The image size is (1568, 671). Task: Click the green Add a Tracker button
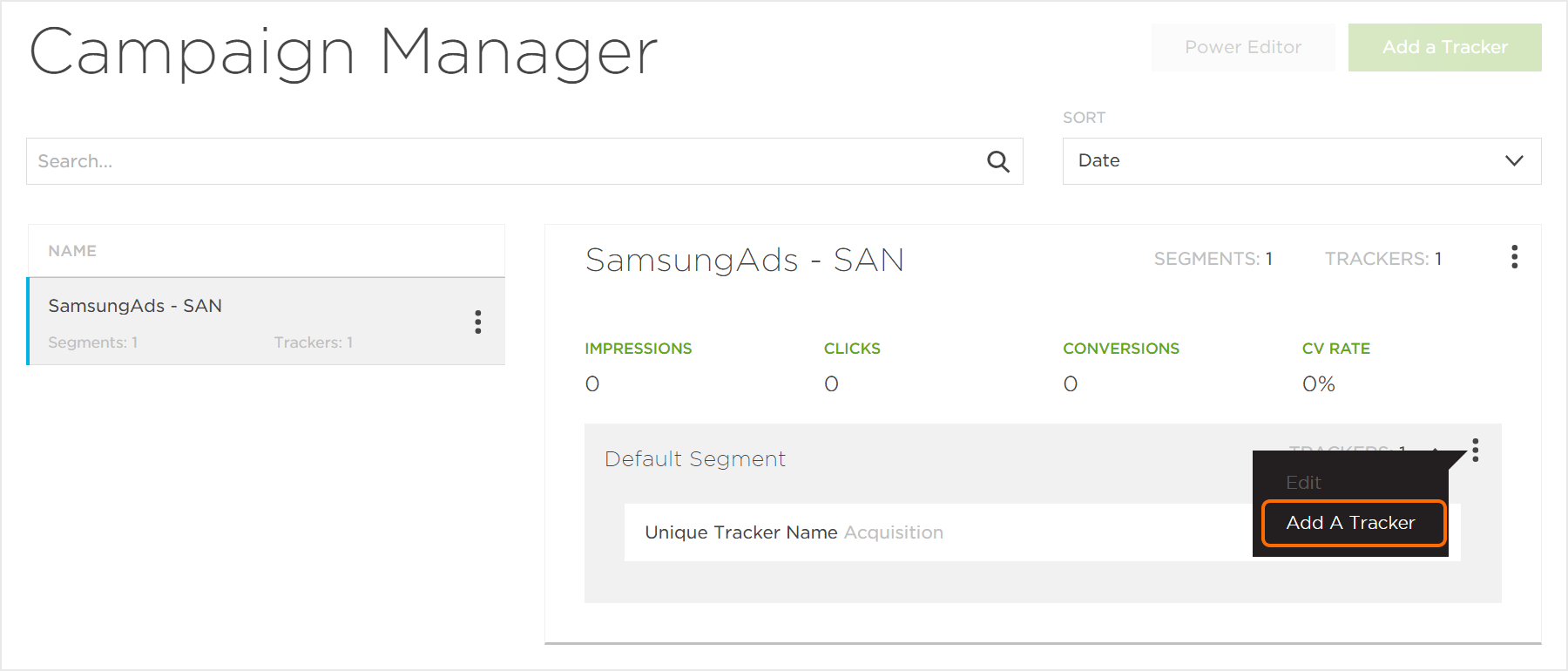[1445, 47]
